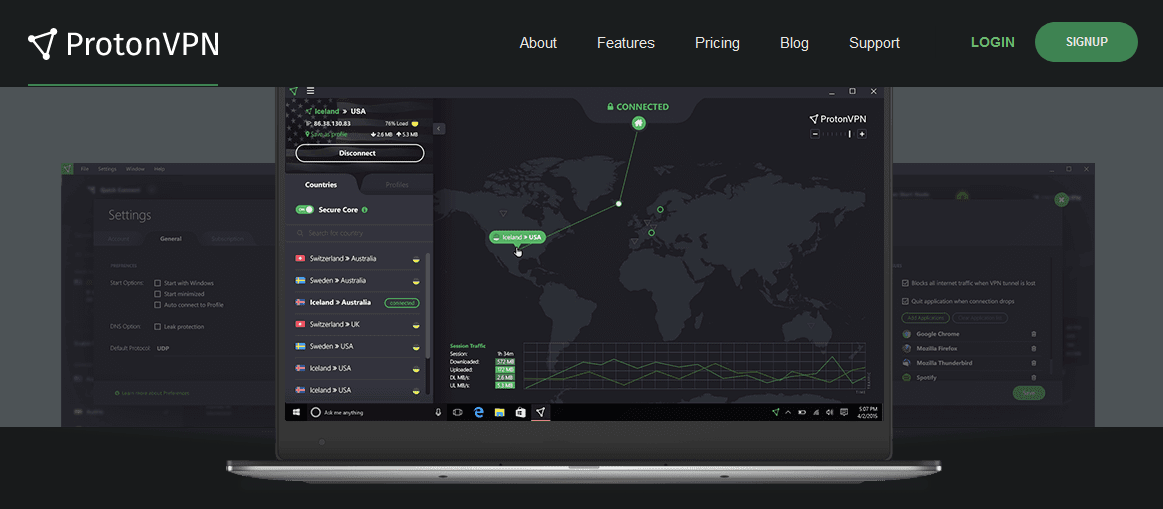1163x509 pixels.
Task: Toggle Quit application when connection drops
Action: (905, 301)
